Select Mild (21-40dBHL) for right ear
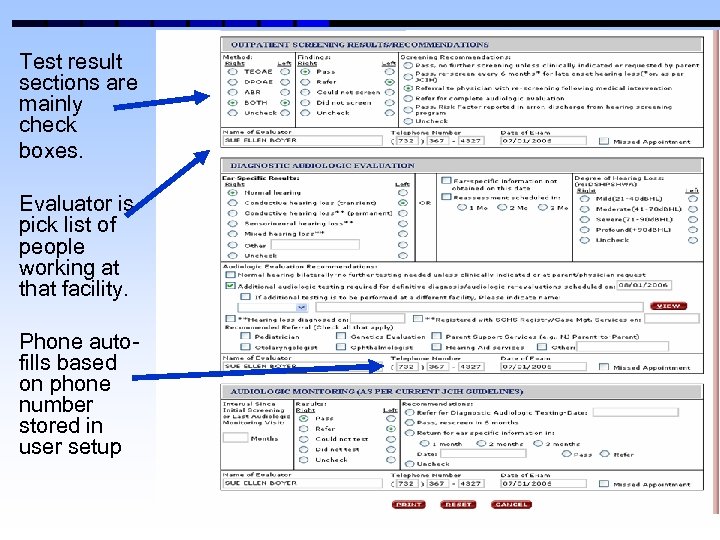The height and width of the screenshot is (540, 720). point(584,199)
